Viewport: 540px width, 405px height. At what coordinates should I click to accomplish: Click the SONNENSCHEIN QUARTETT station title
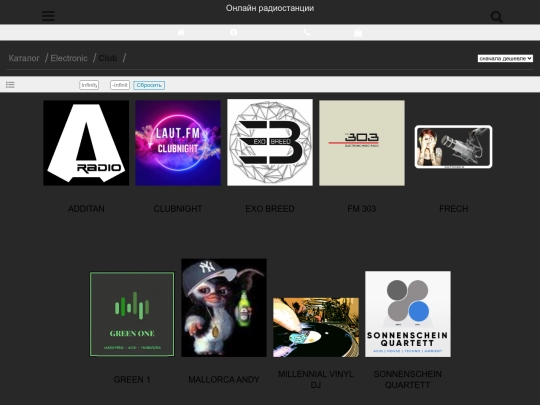[408, 380]
